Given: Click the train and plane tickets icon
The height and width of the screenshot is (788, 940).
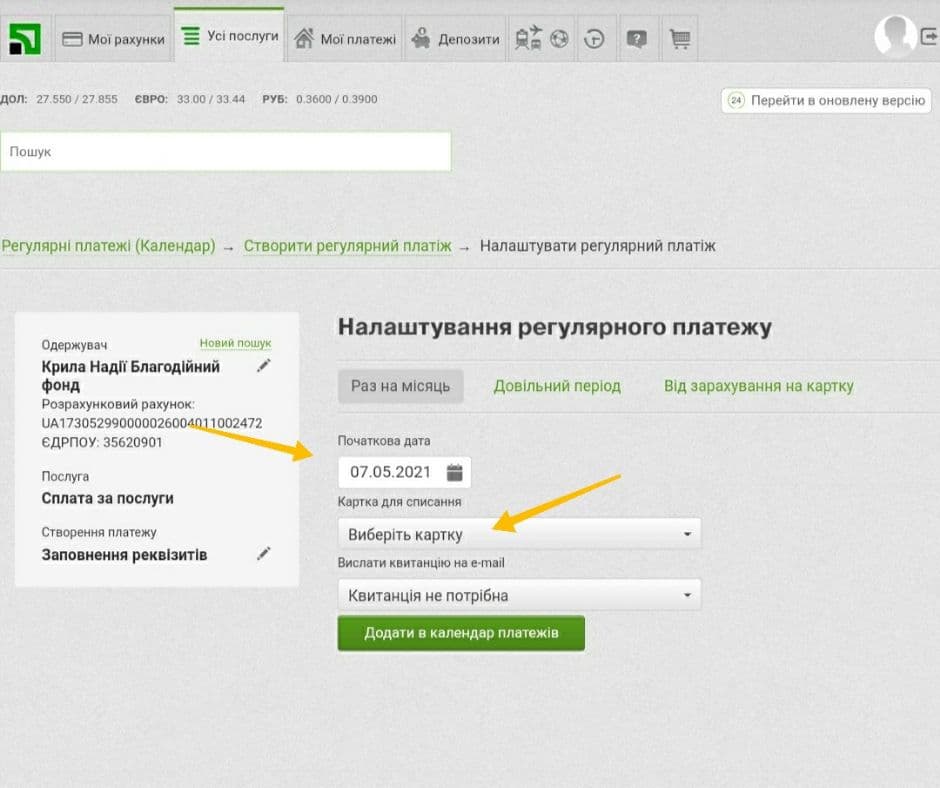Looking at the screenshot, I should 528,38.
